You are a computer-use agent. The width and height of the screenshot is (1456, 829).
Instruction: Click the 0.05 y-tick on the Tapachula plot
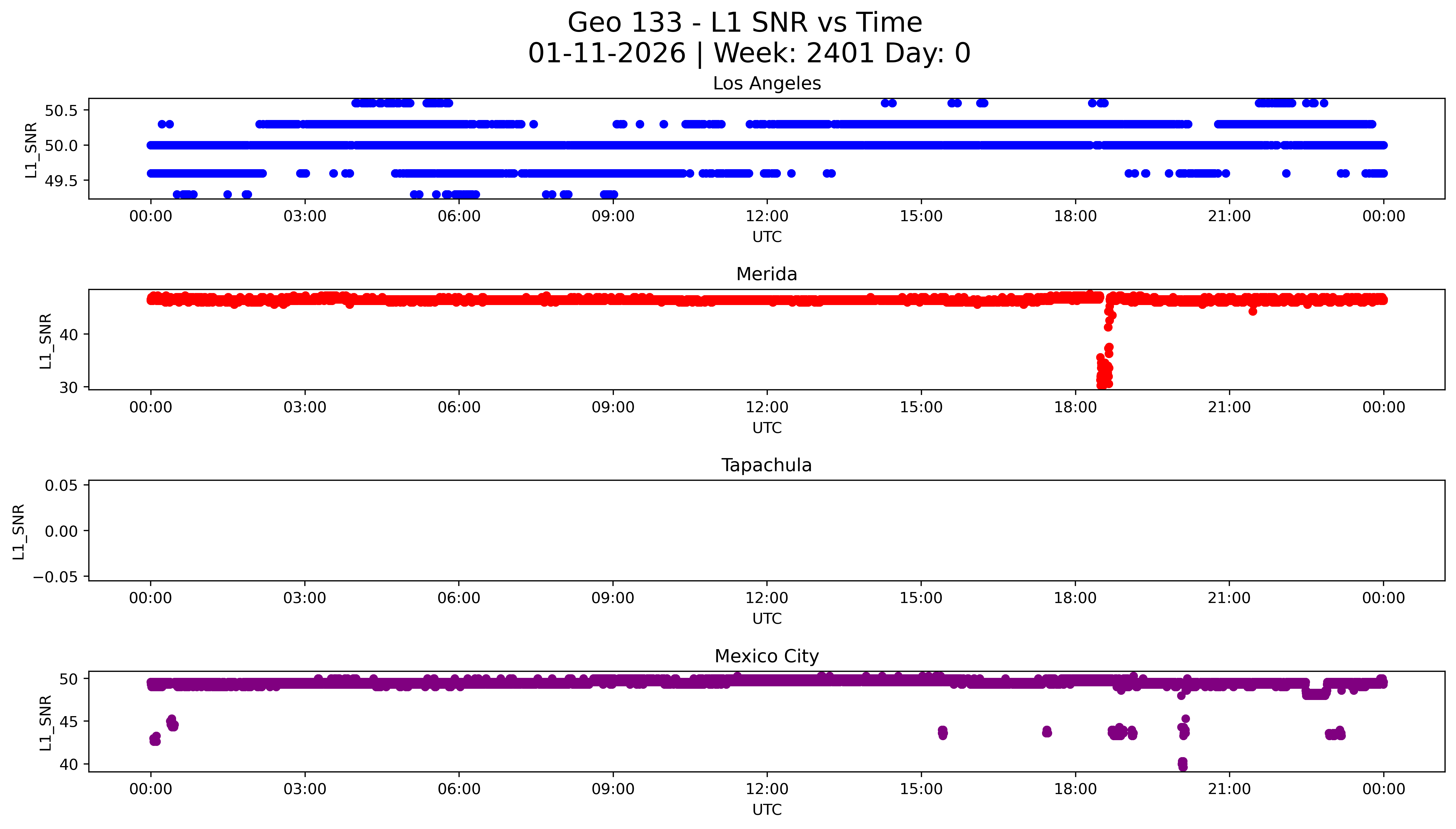point(61,486)
